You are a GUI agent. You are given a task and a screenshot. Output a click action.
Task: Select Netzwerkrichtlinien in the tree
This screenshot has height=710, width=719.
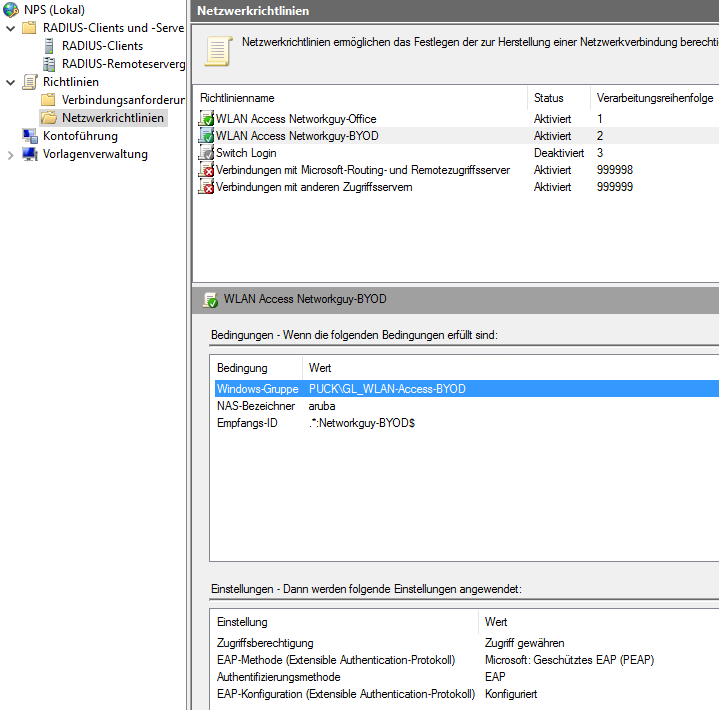(x=113, y=118)
